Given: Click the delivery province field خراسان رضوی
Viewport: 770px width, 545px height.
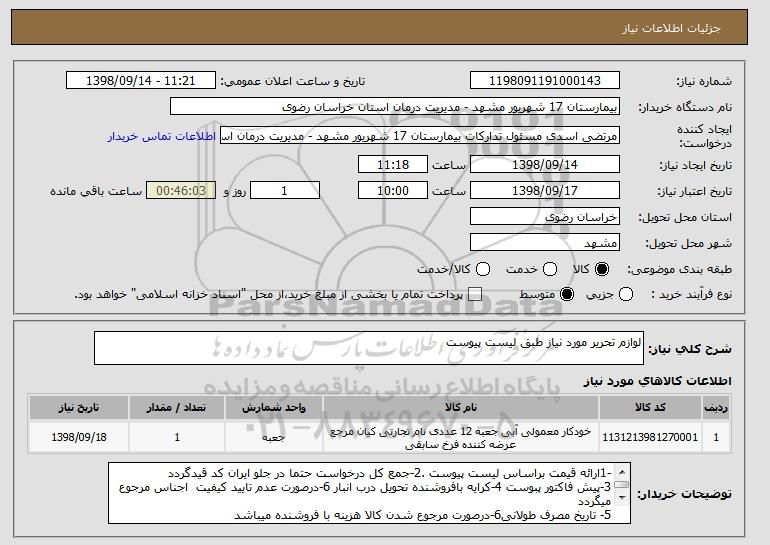Looking at the screenshot, I should coord(545,217).
